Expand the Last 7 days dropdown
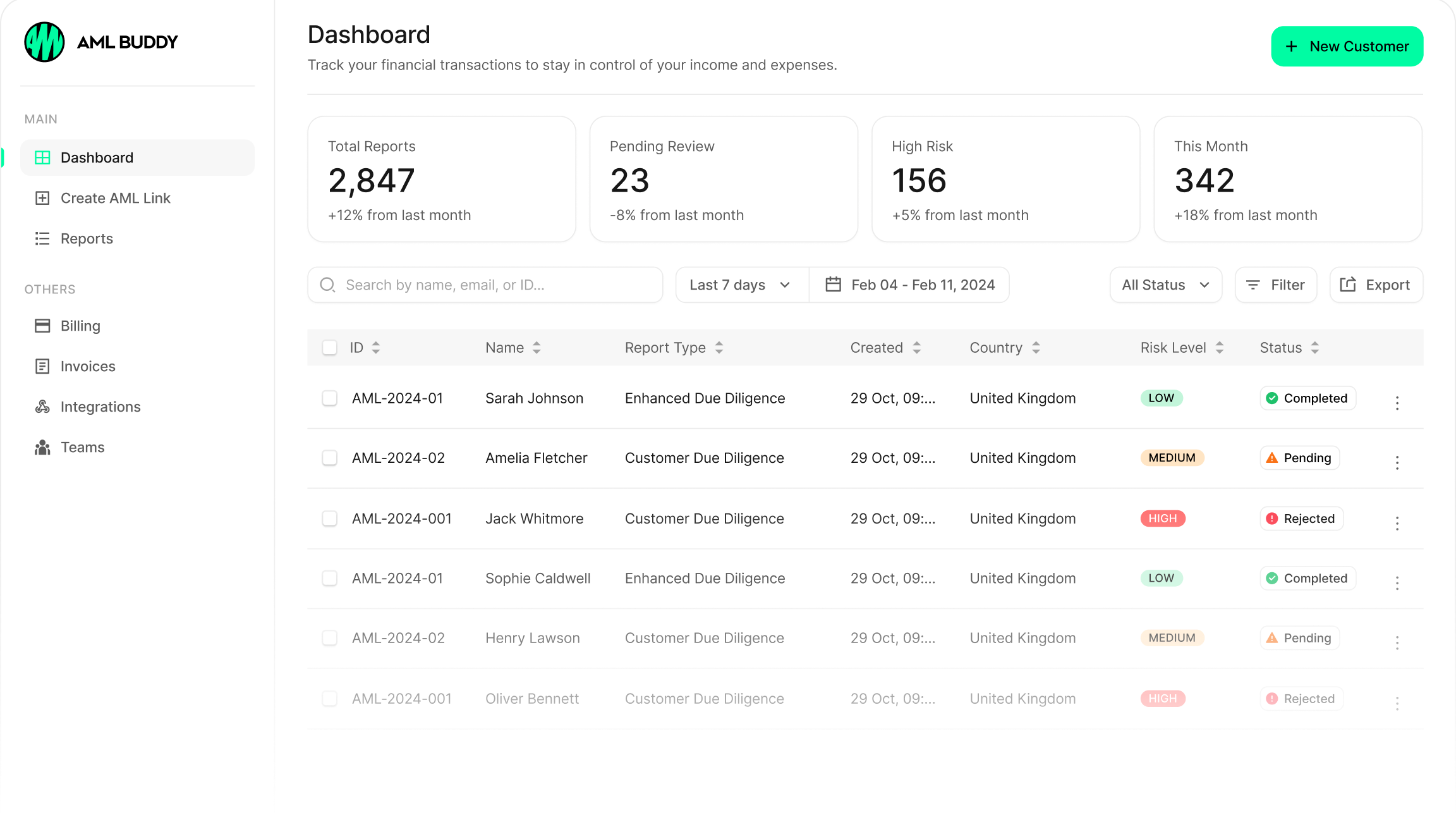 (x=741, y=285)
